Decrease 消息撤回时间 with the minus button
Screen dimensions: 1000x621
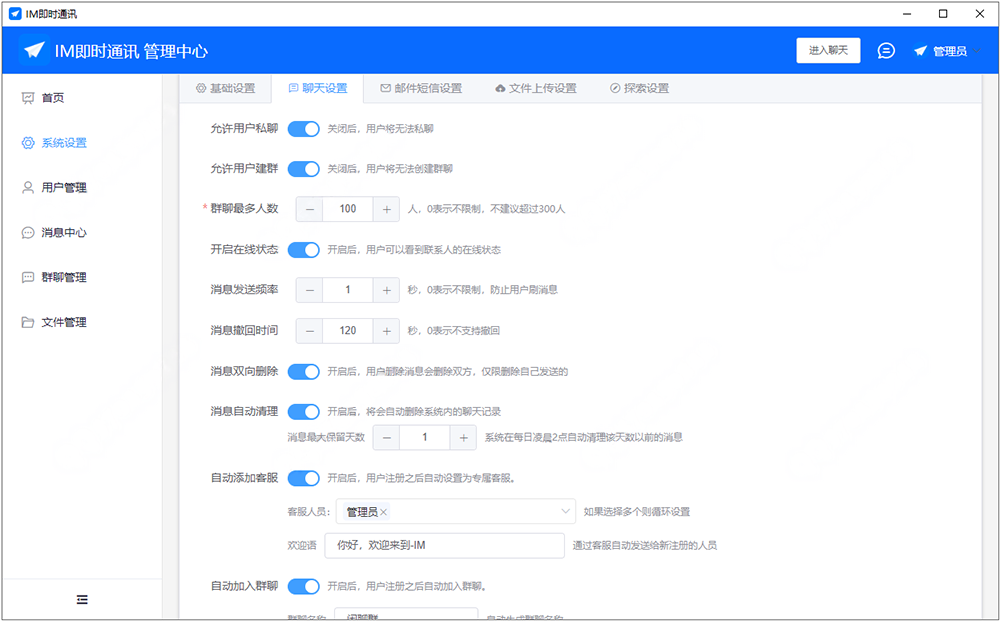(x=310, y=331)
